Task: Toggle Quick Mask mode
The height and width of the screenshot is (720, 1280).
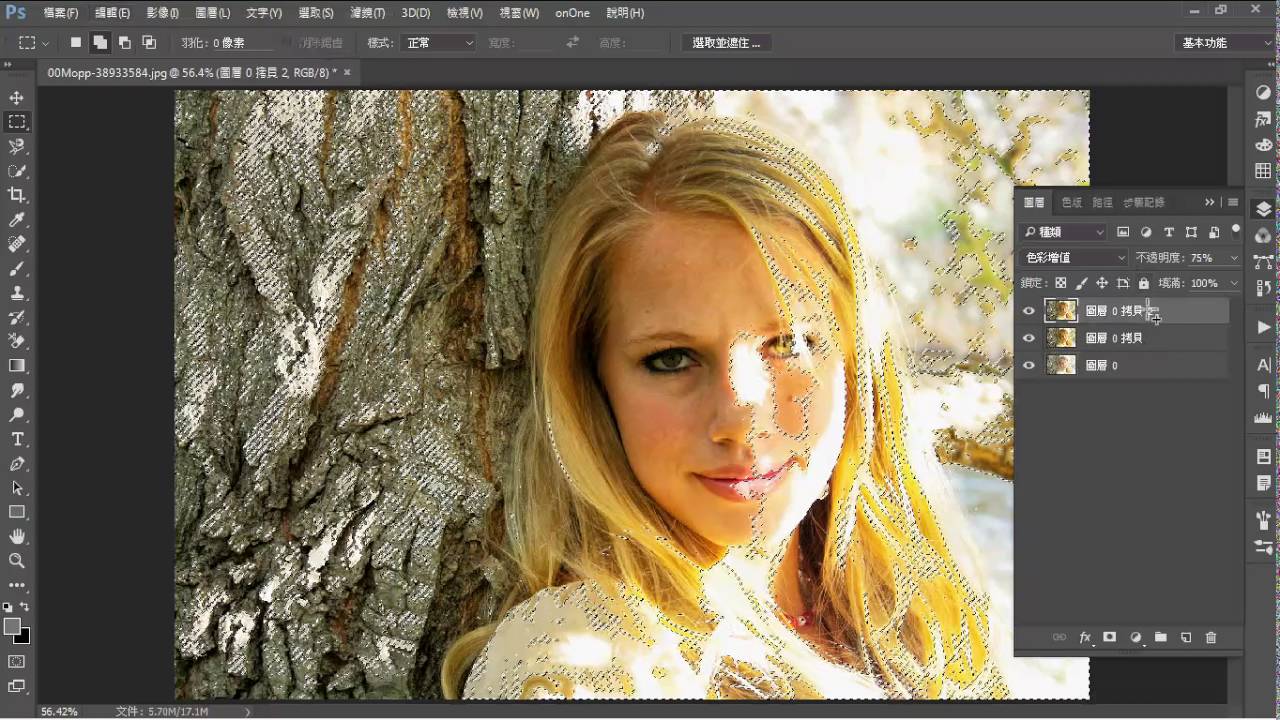Action: 17,661
